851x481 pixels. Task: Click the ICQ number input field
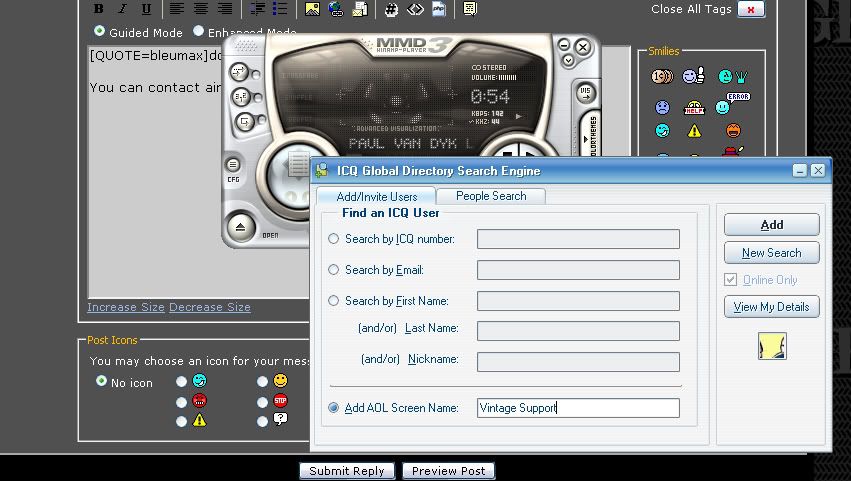click(x=578, y=239)
